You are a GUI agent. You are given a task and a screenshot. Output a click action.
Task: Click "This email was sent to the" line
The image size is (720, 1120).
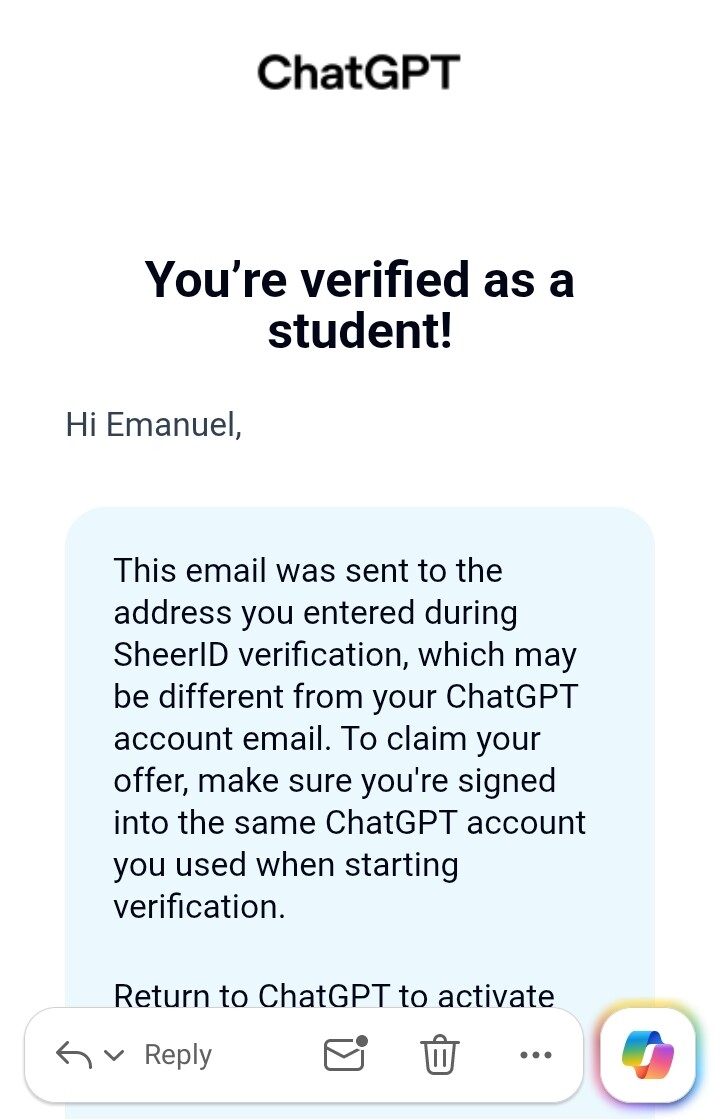[x=308, y=571]
